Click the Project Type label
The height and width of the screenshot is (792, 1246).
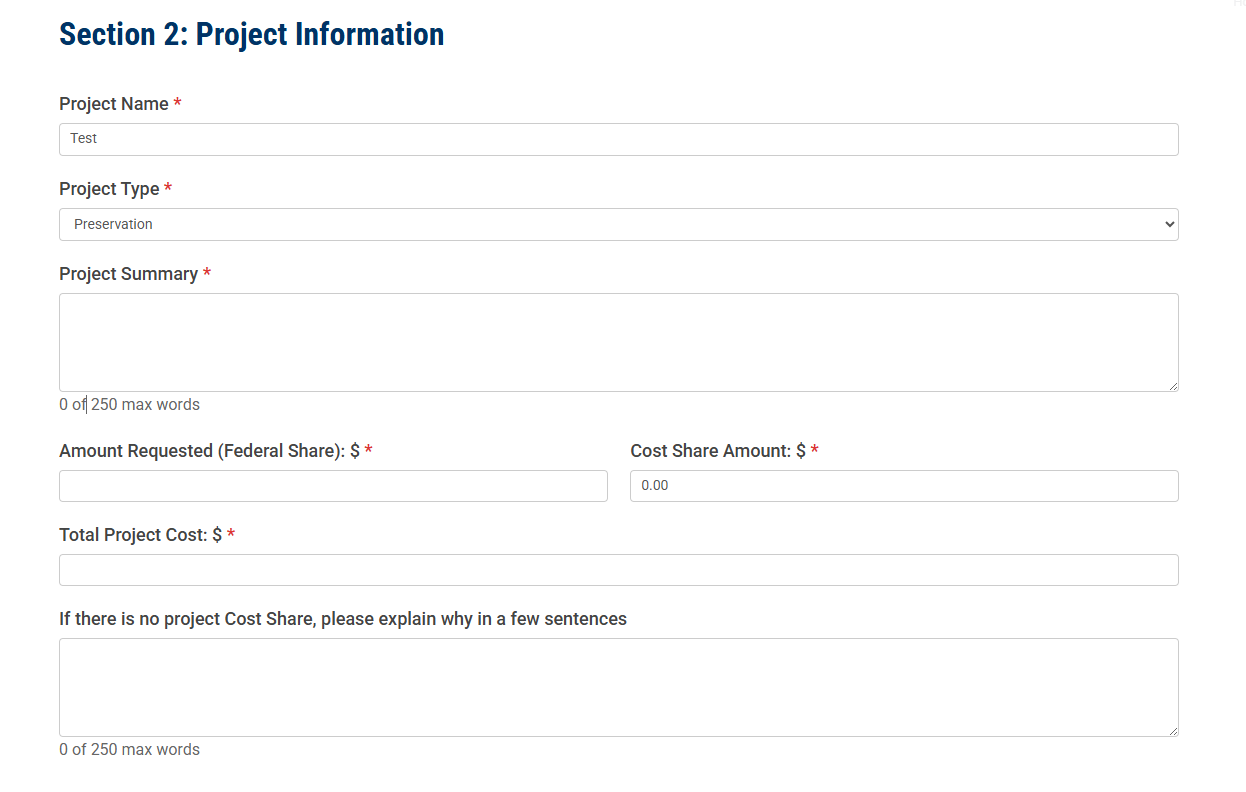[x=109, y=189]
